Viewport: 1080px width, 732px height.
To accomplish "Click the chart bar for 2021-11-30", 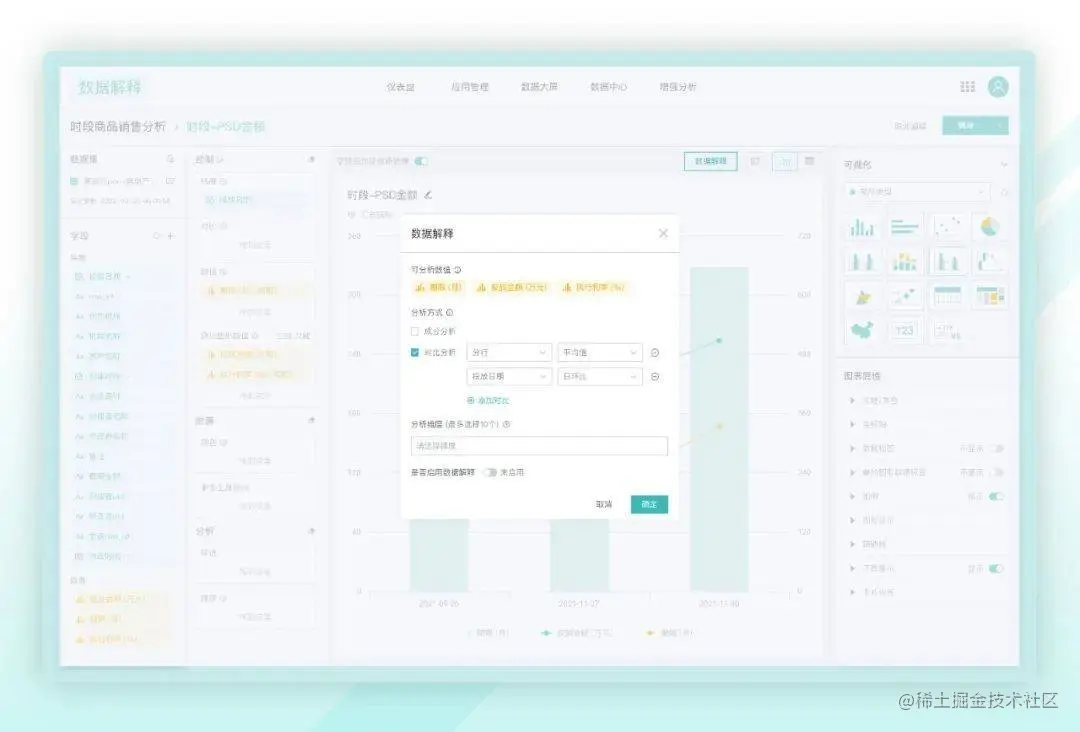I will coord(719,429).
